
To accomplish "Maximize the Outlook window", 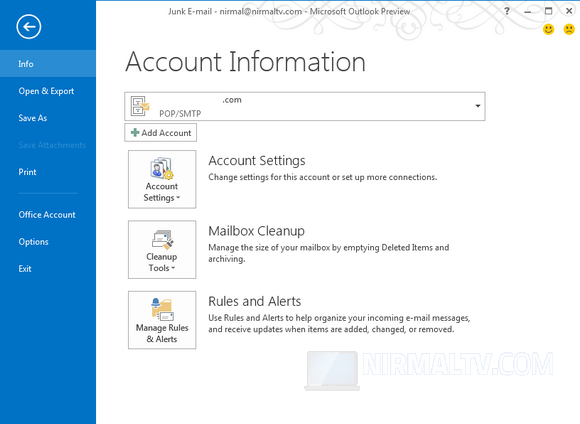I will (549, 11).
